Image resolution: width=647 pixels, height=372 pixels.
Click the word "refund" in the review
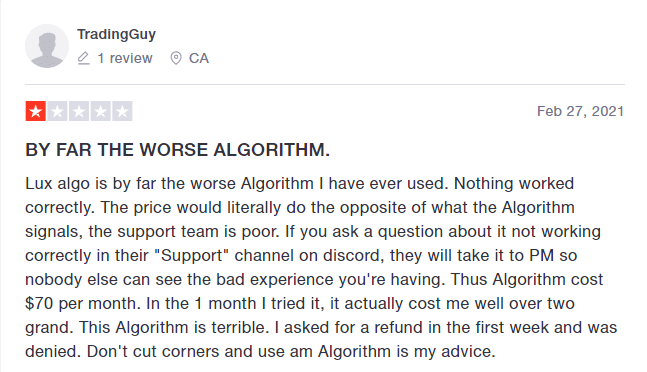point(399,327)
